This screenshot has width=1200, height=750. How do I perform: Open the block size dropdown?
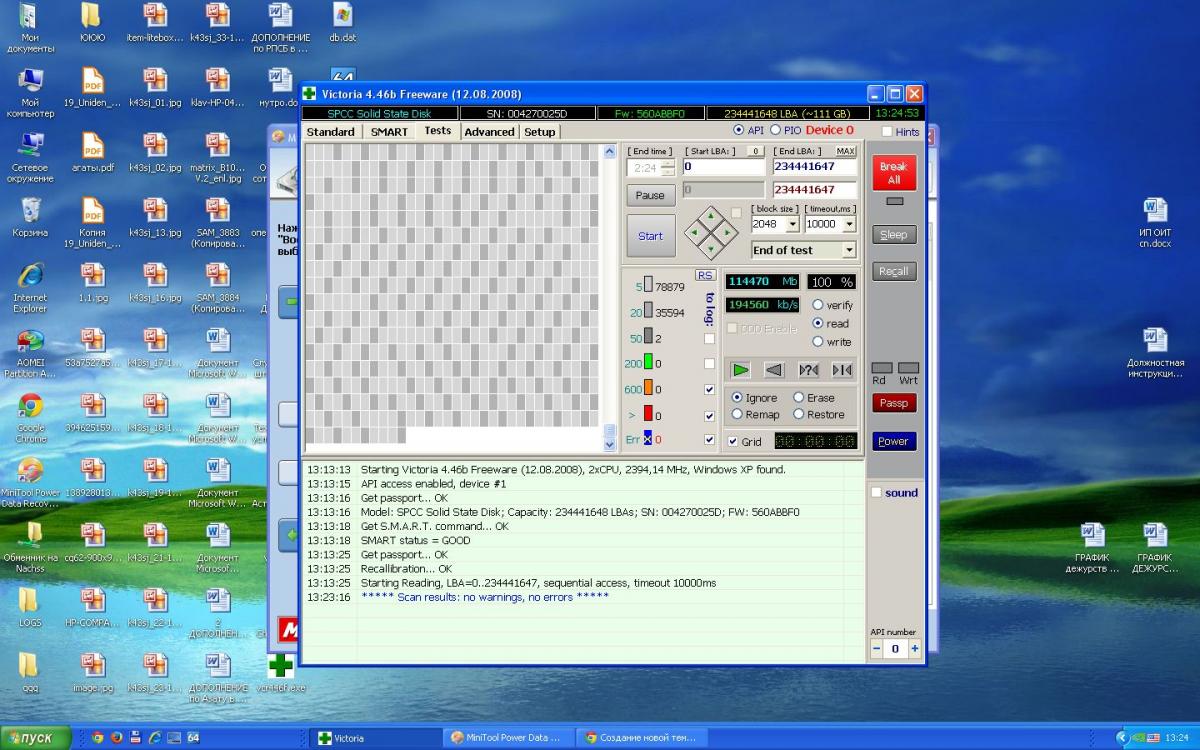[792, 224]
